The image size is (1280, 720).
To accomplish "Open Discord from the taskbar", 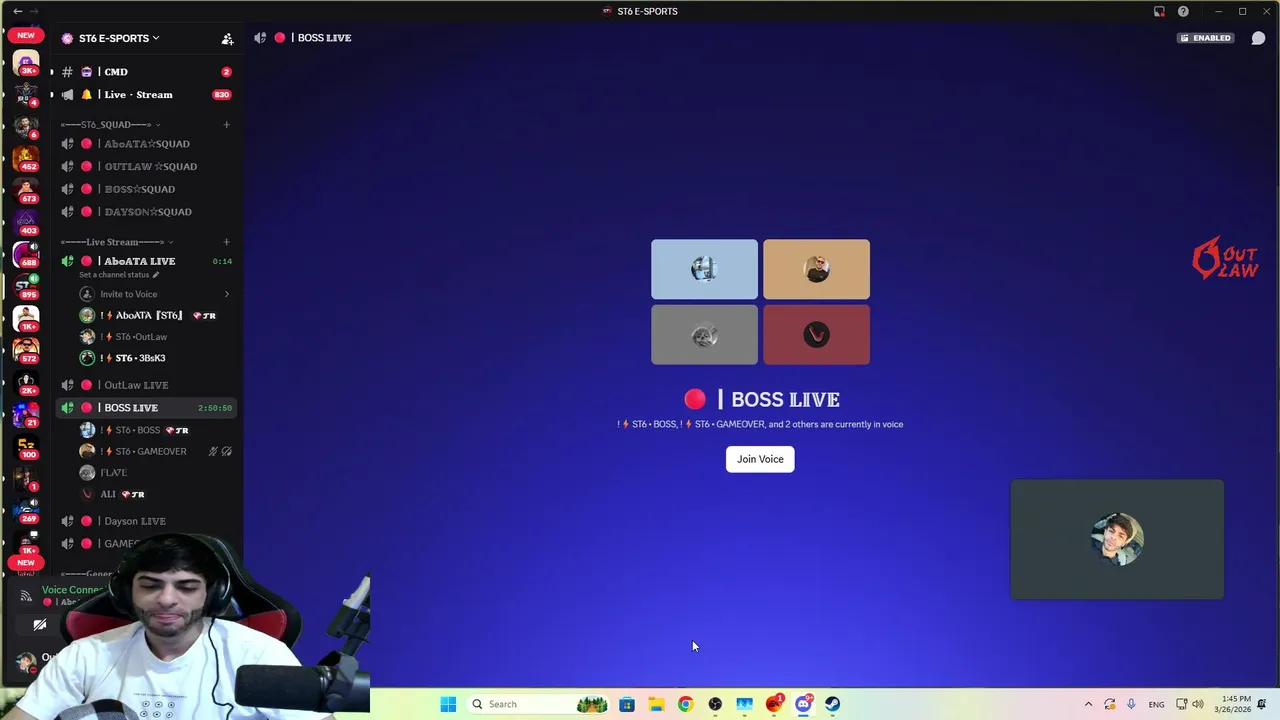I will [803, 704].
